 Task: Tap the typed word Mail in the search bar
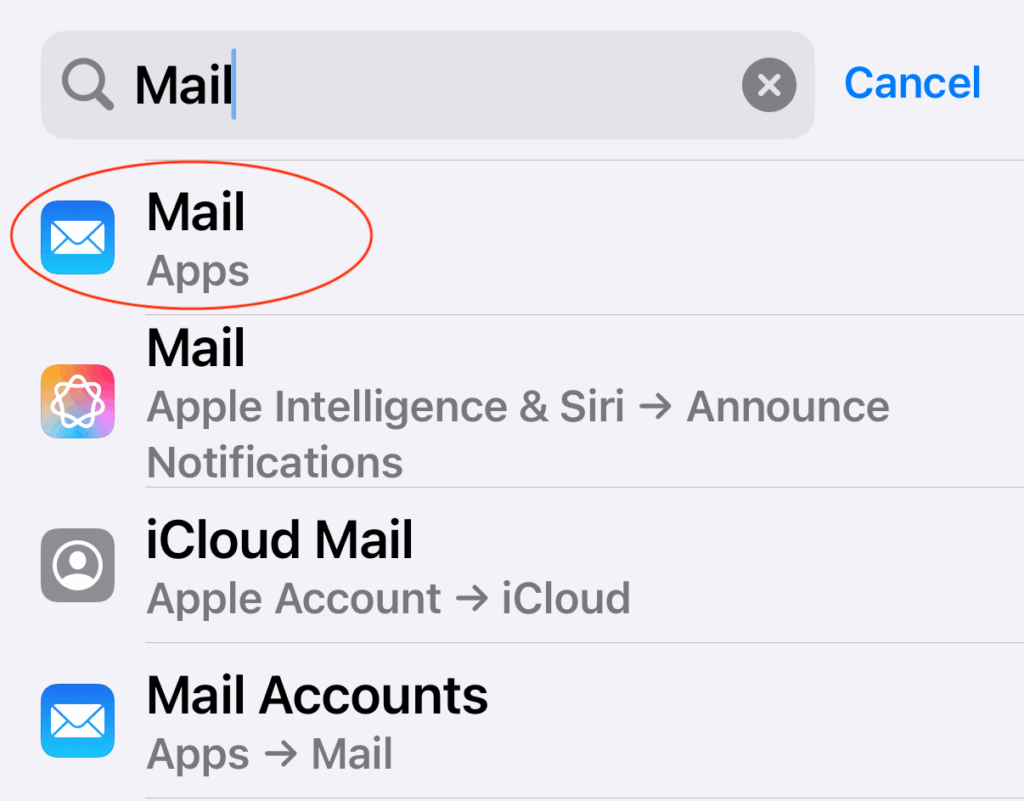184,85
